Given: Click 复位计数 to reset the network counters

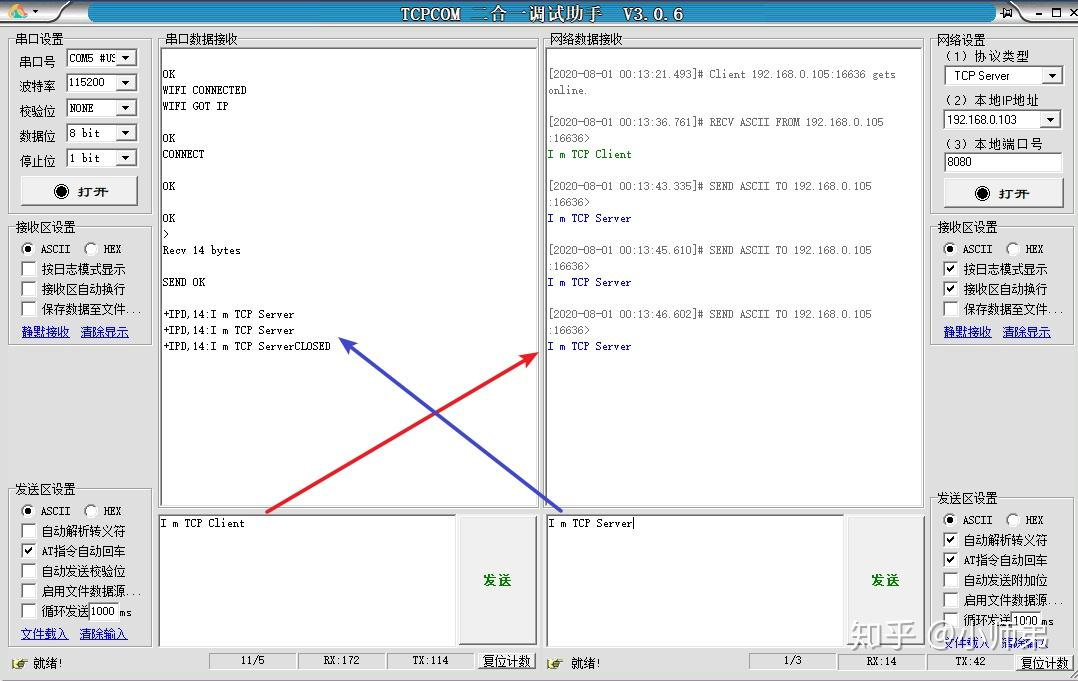Looking at the screenshot, I should tap(1046, 662).
